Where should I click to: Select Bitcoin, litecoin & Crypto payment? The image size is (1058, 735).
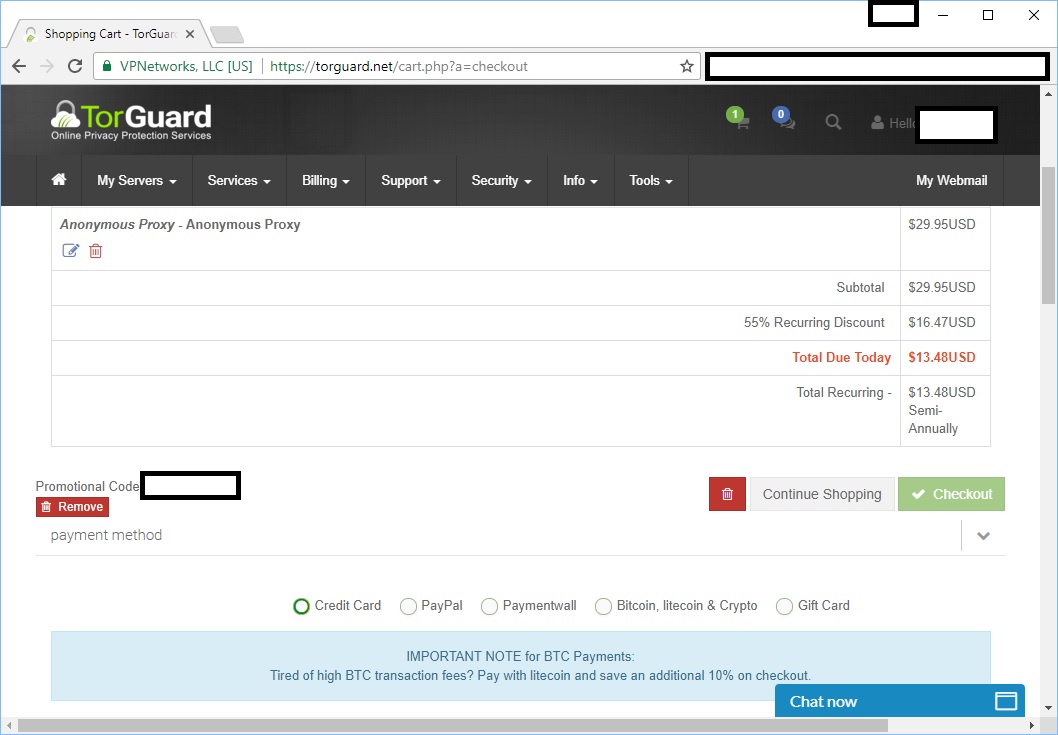(x=603, y=606)
